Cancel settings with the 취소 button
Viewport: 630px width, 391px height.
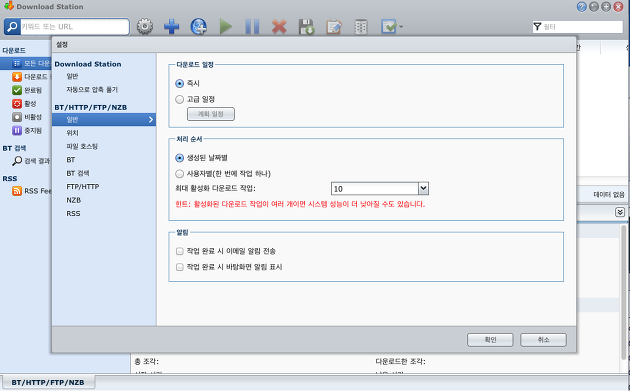point(543,340)
